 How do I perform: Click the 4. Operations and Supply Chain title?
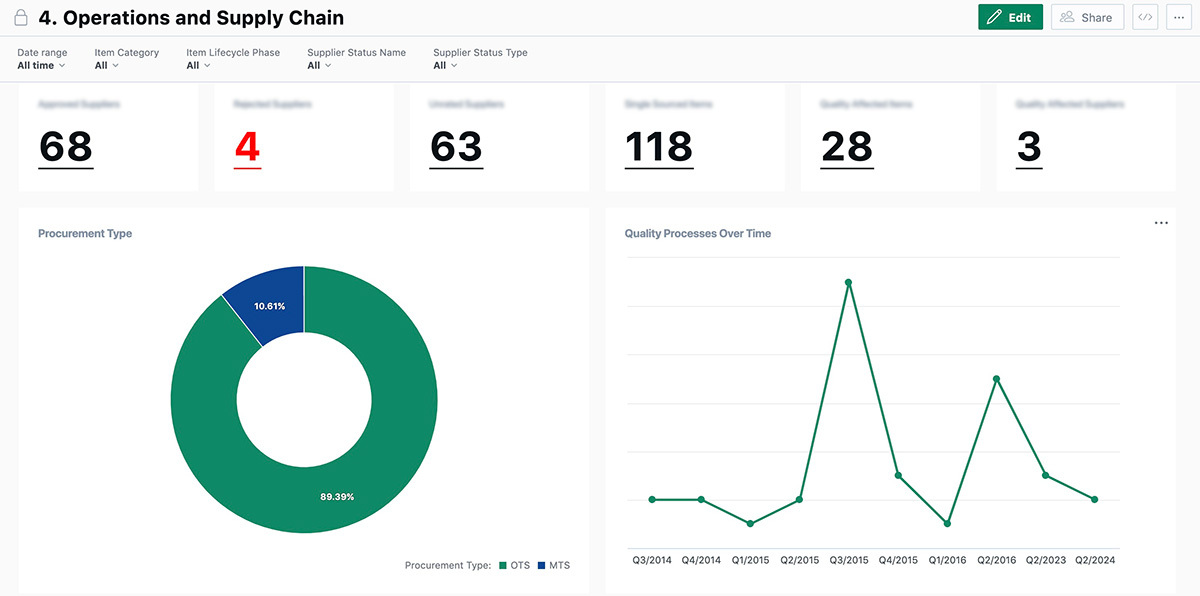tap(191, 17)
